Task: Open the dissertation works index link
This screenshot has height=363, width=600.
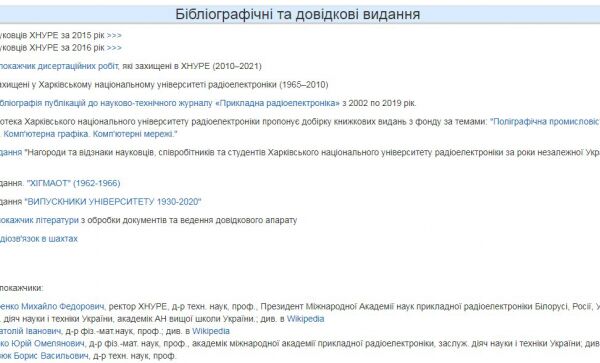Action: click(59, 66)
